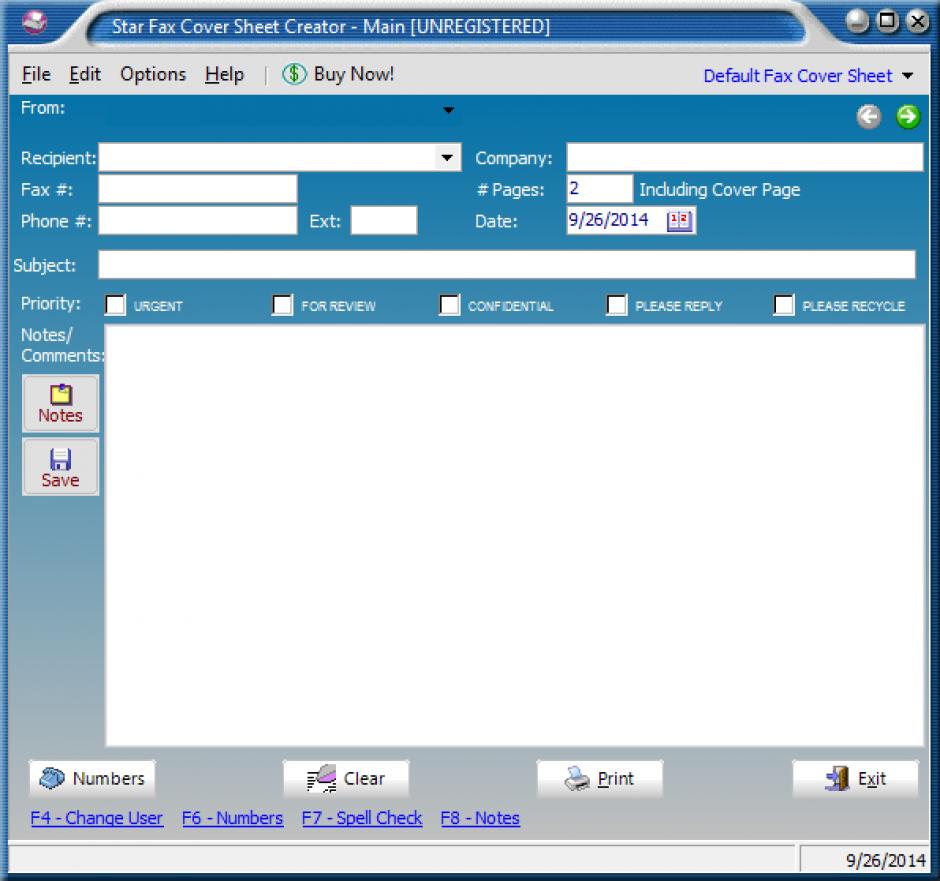The height and width of the screenshot is (881, 940).
Task: Click the F7 - Spell Check link
Action: [361, 818]
